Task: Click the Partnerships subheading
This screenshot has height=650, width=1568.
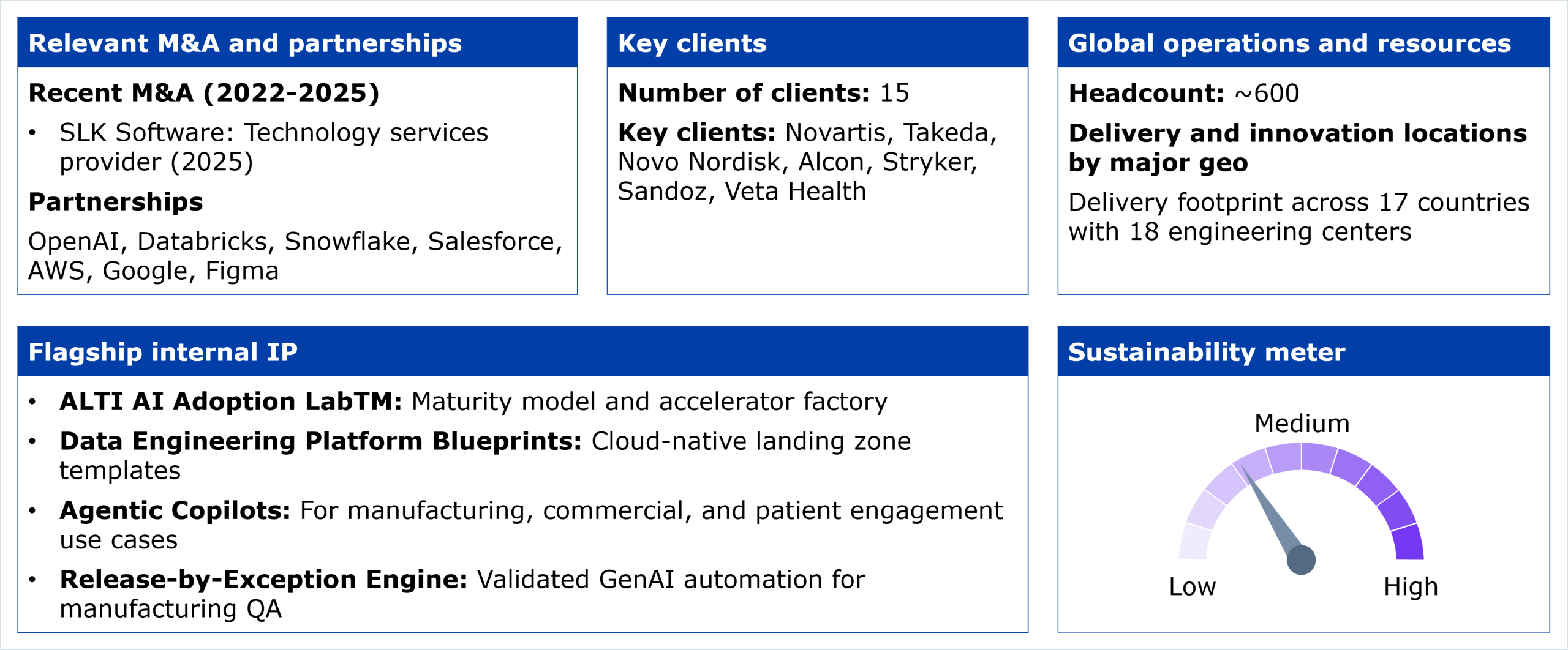Action: point(116,202)
